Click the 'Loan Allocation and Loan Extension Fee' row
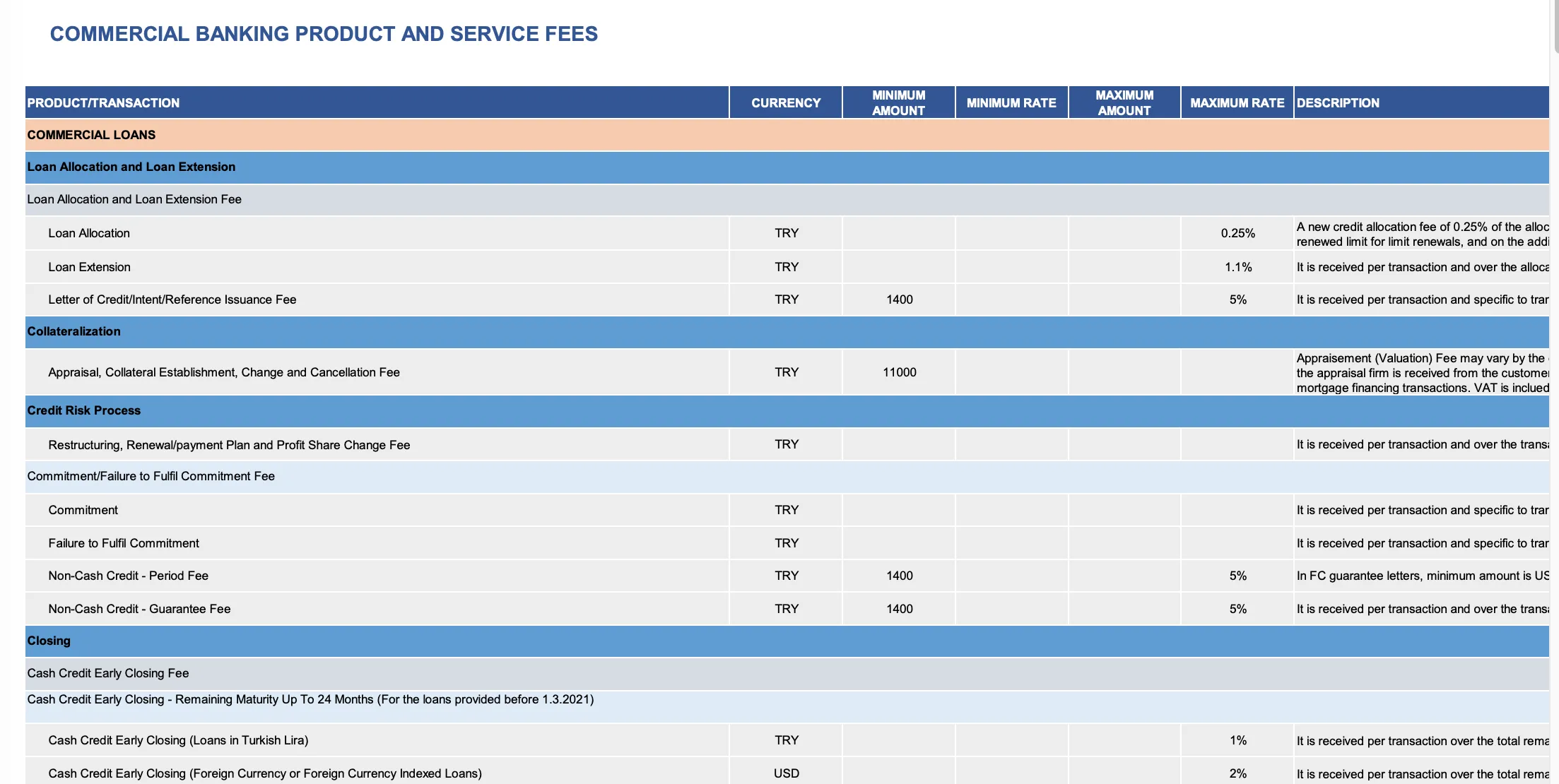 pos(787,200)
